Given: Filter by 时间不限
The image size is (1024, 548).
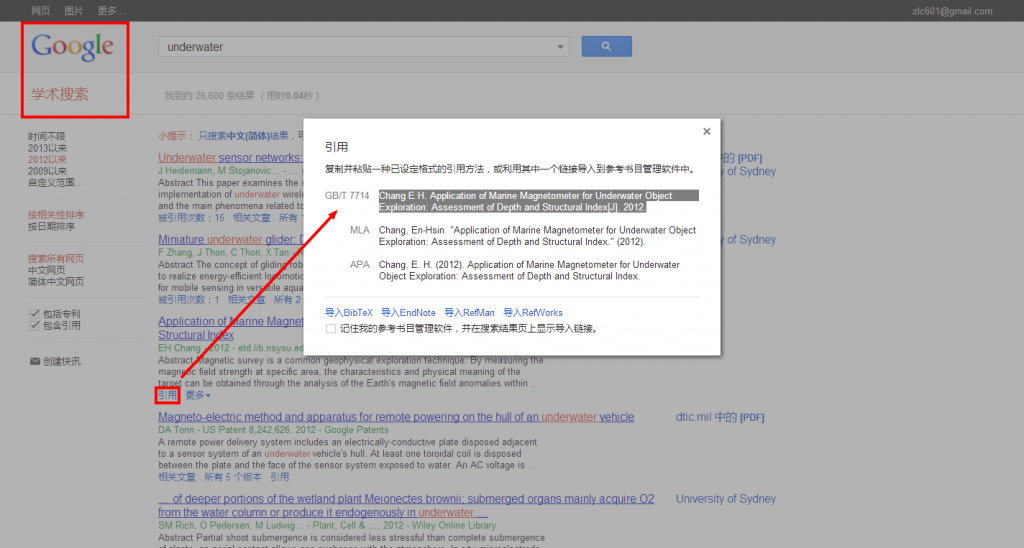Looking at the screenshot, I should point(46,137).
